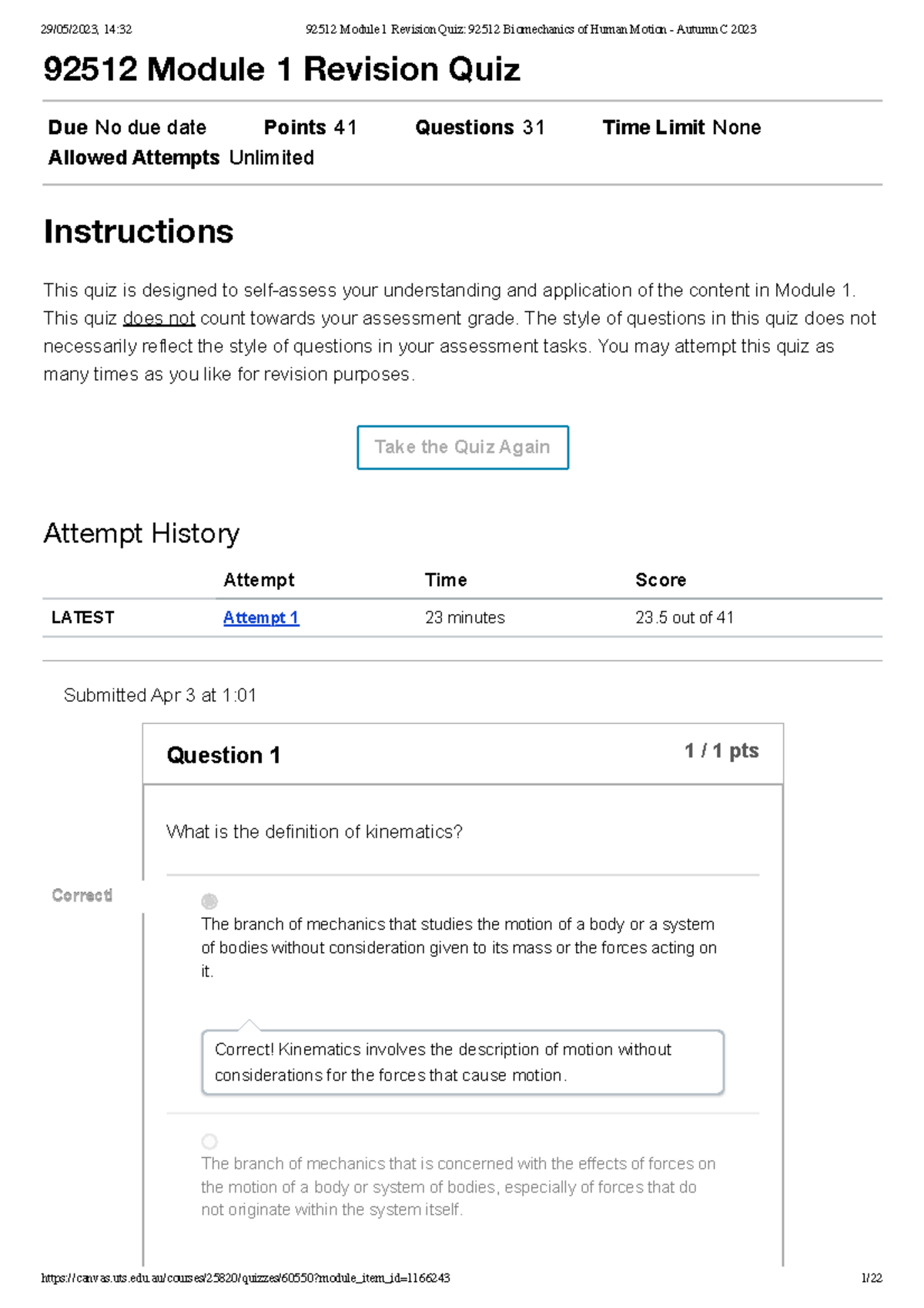Click the underlined "does not" text

pyautogui.click(x=159, y=319)
